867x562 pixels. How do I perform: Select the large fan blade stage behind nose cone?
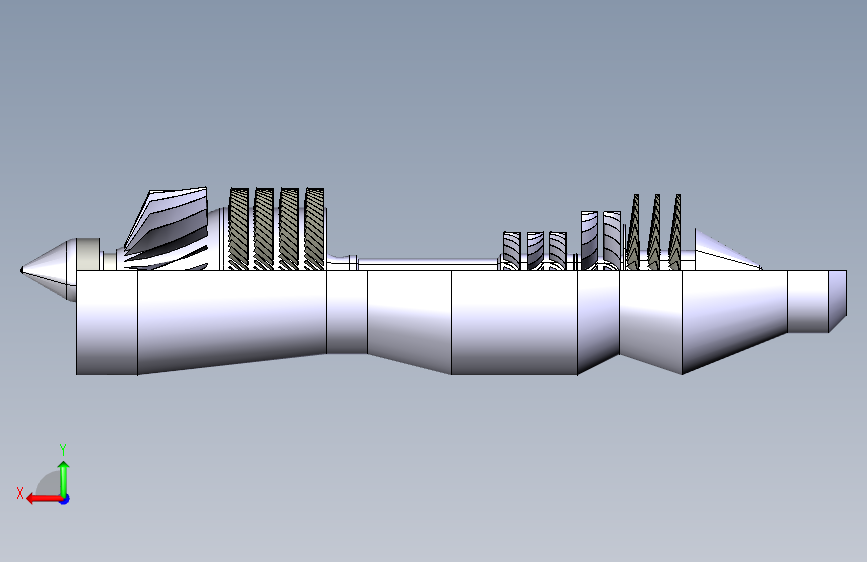pyautogui.click(x=167, y=230)
